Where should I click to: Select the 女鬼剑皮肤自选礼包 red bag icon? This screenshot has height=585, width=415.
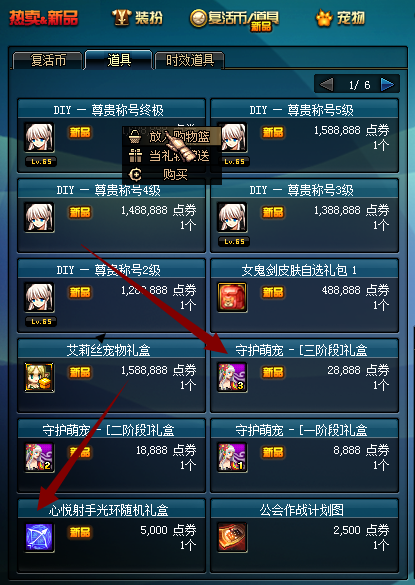(232, 297)
